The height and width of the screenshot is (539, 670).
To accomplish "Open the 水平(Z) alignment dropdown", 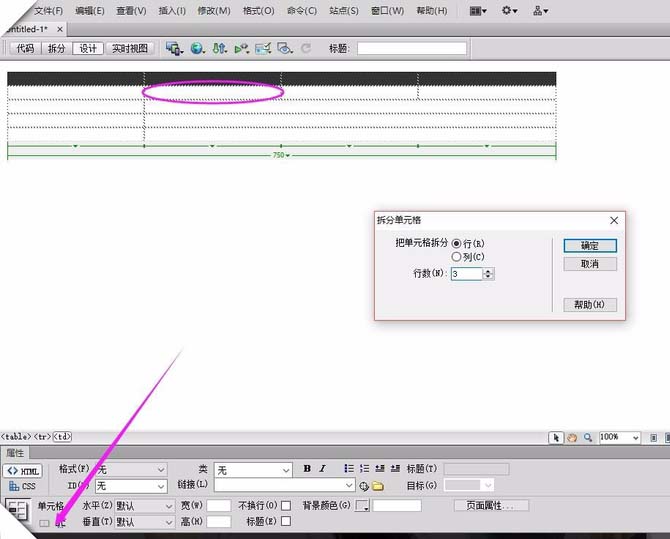I will [x=144, y=506].
